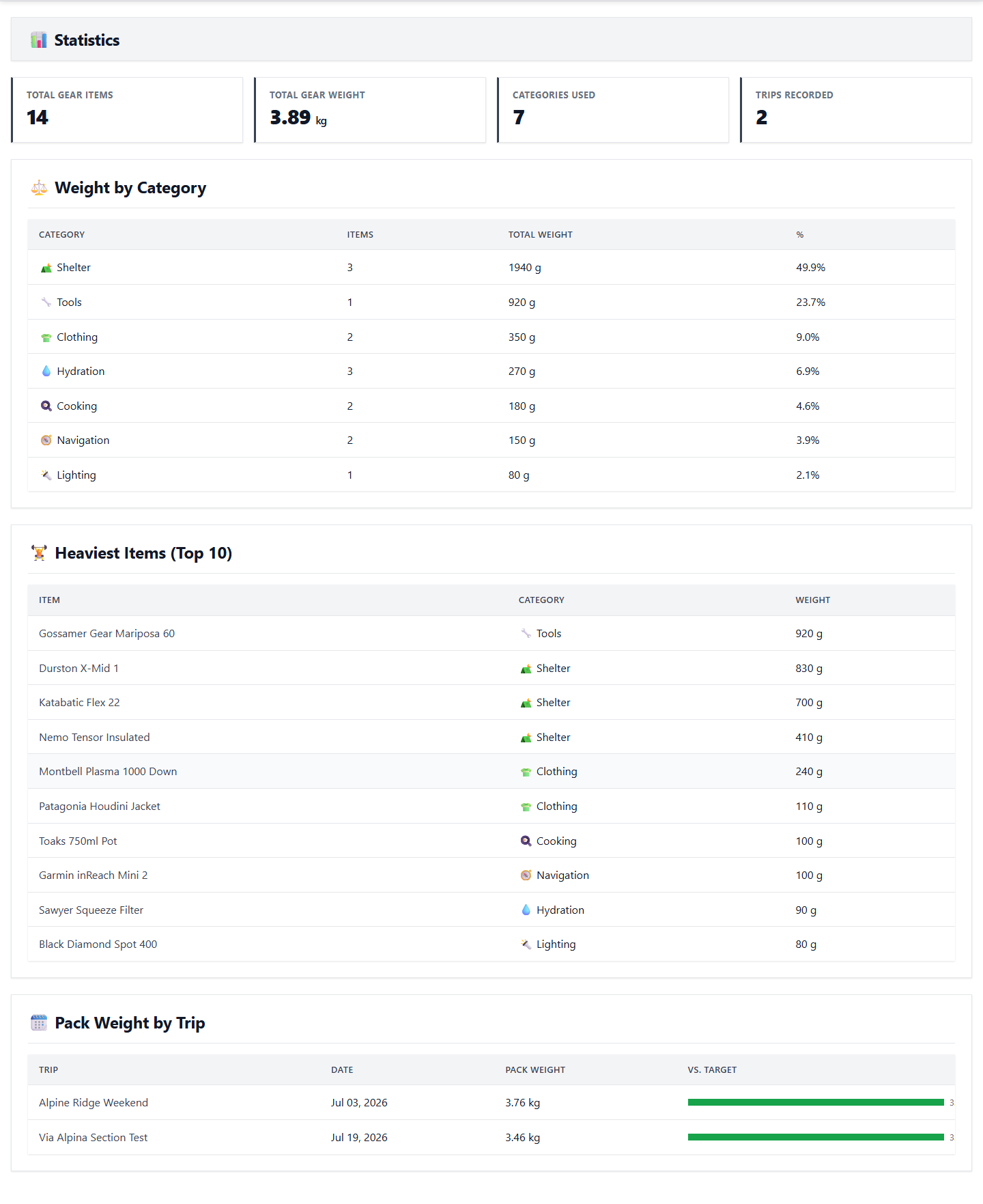The image size is (983, 1204).
Task: Click the compass icon in Garmin inReach row
Action: point(526,876)
